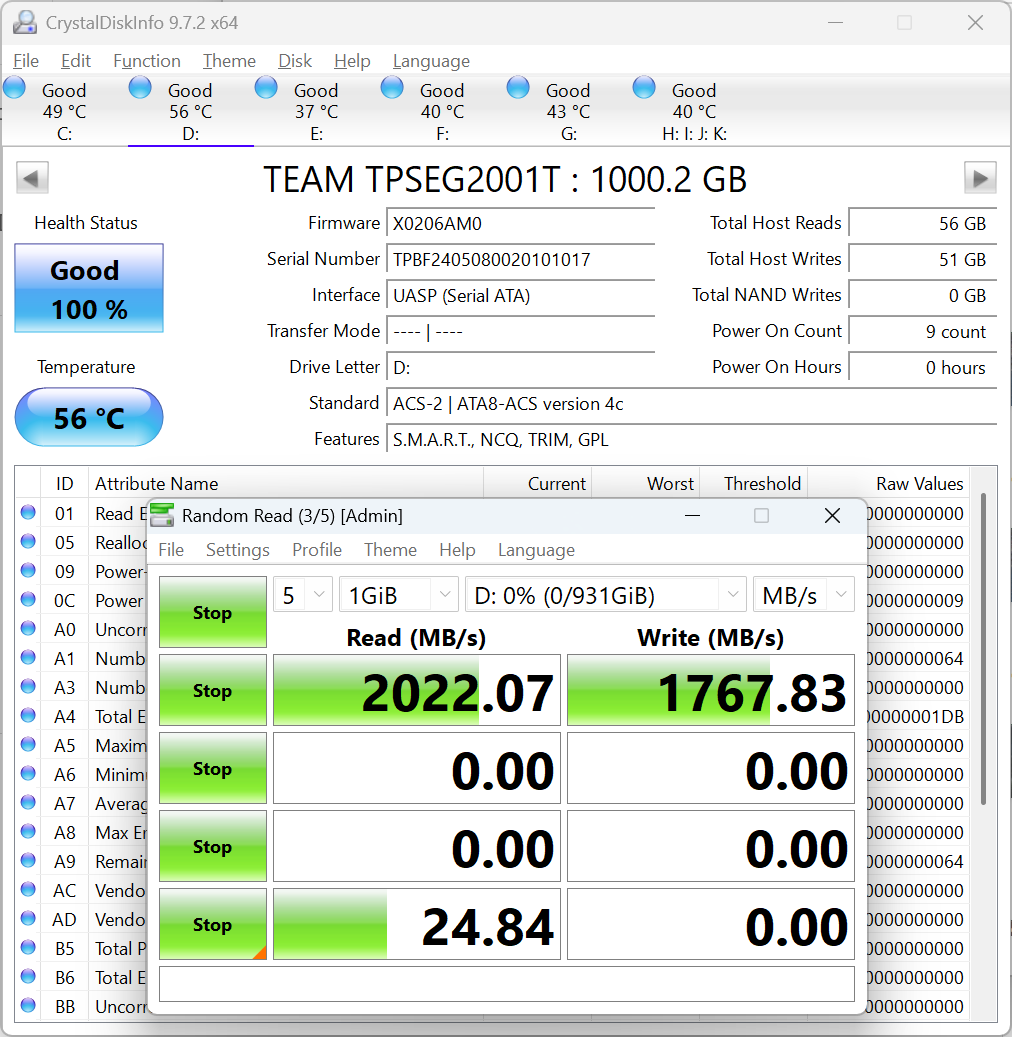Click the blue Good indicator above drive E:
The height and width of the screenshot is (1037, 1012).
point(266,88)
